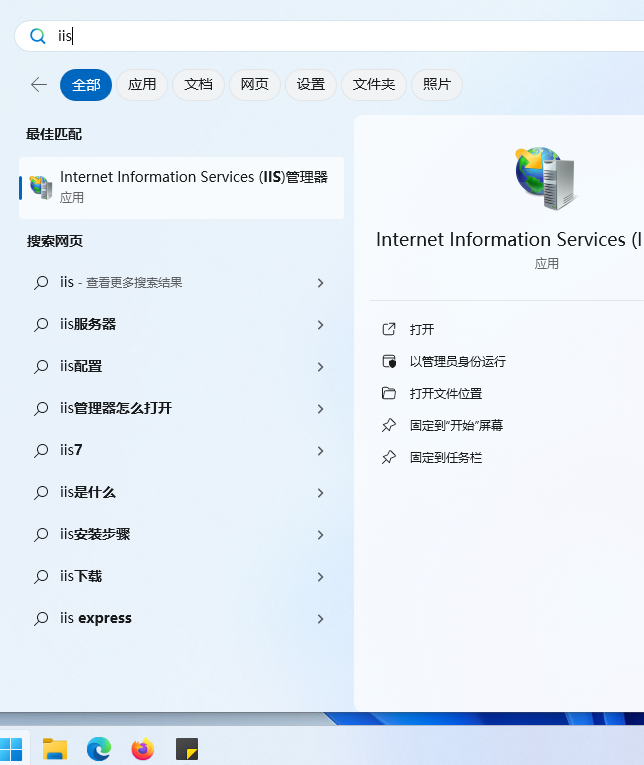
Task: Click the admin shield icon beside 以管理员身份运行
Action: tap(388, 362)
